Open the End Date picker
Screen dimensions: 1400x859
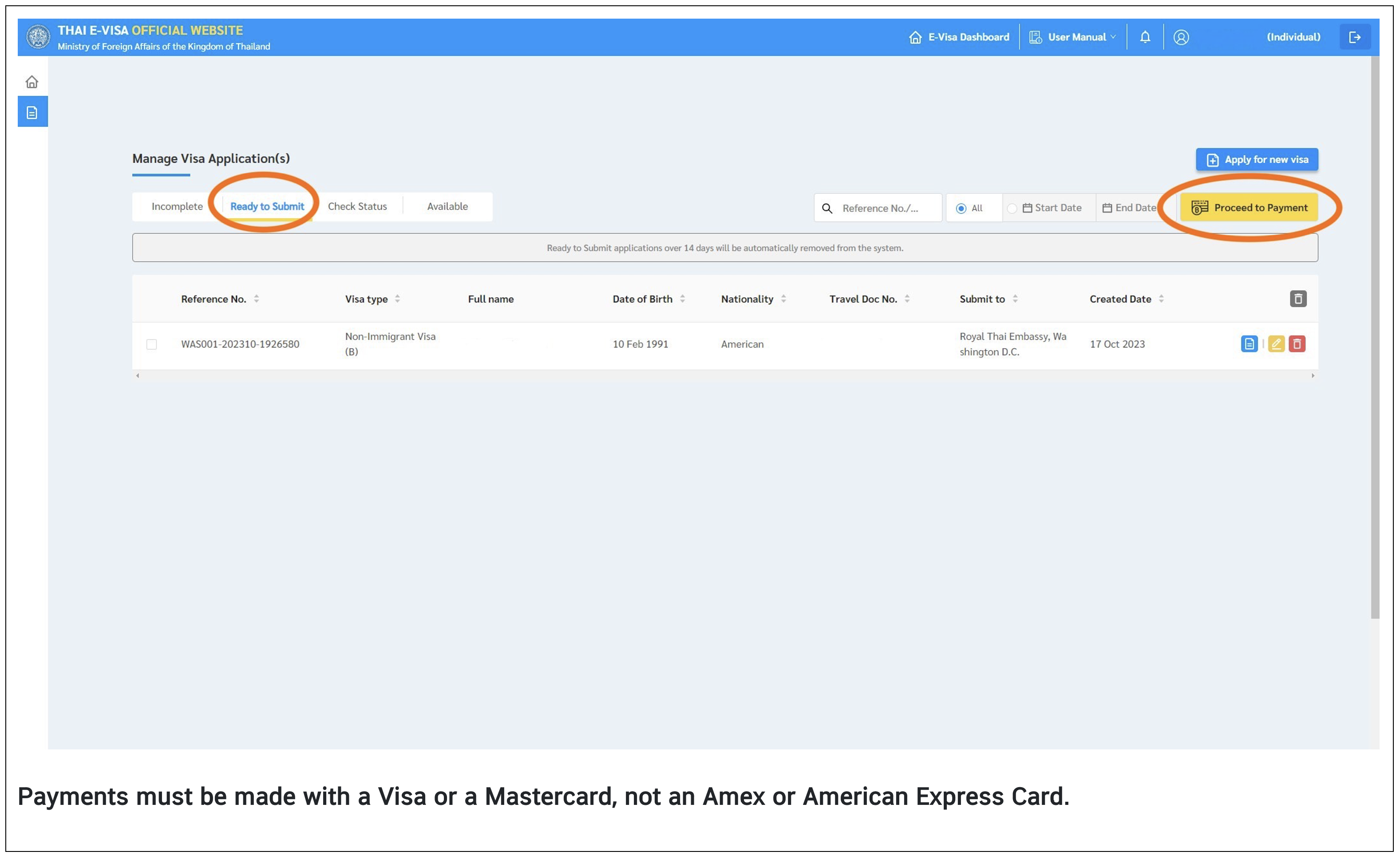point(1132,207)
